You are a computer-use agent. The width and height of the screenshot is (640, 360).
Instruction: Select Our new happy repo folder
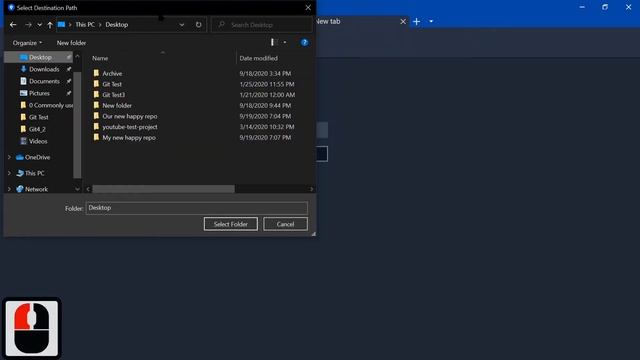[x=129, y=116]
